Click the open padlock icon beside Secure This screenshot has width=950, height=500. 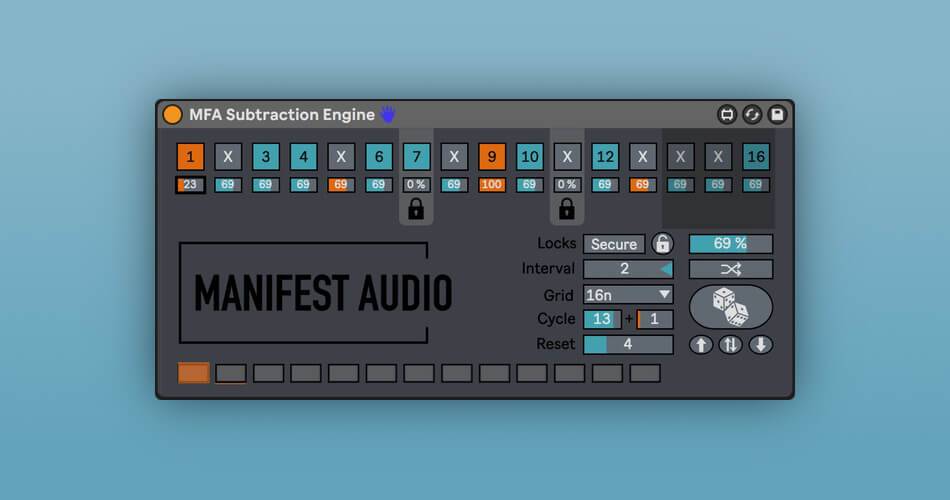pos(663,244)
